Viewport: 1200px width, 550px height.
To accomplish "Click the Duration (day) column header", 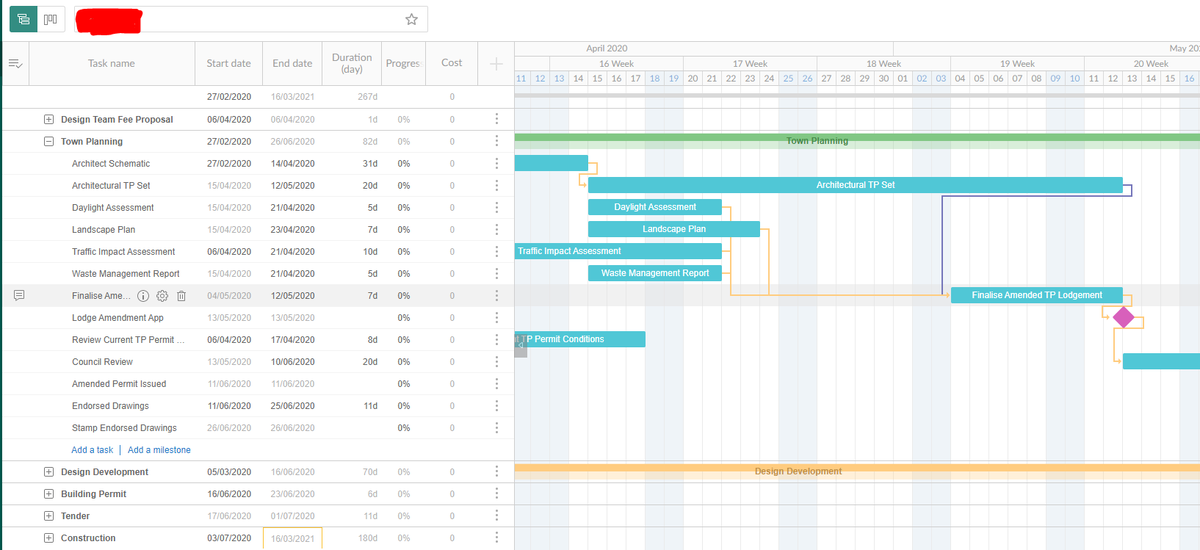I will (351, 63).
